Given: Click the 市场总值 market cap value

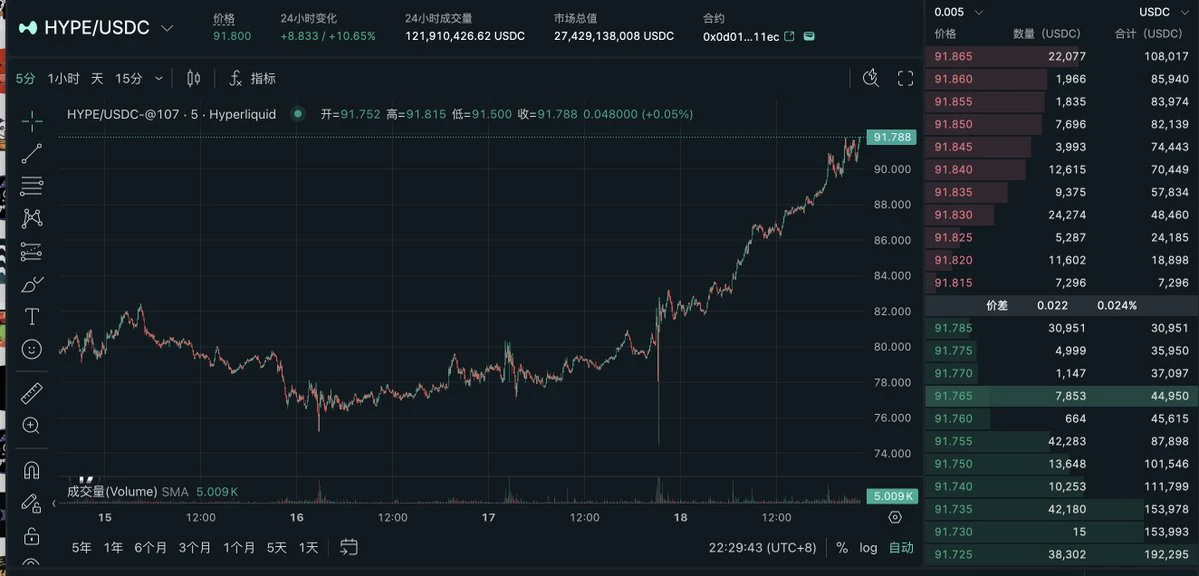Looking at the screenshot, I should coord(614,36).
